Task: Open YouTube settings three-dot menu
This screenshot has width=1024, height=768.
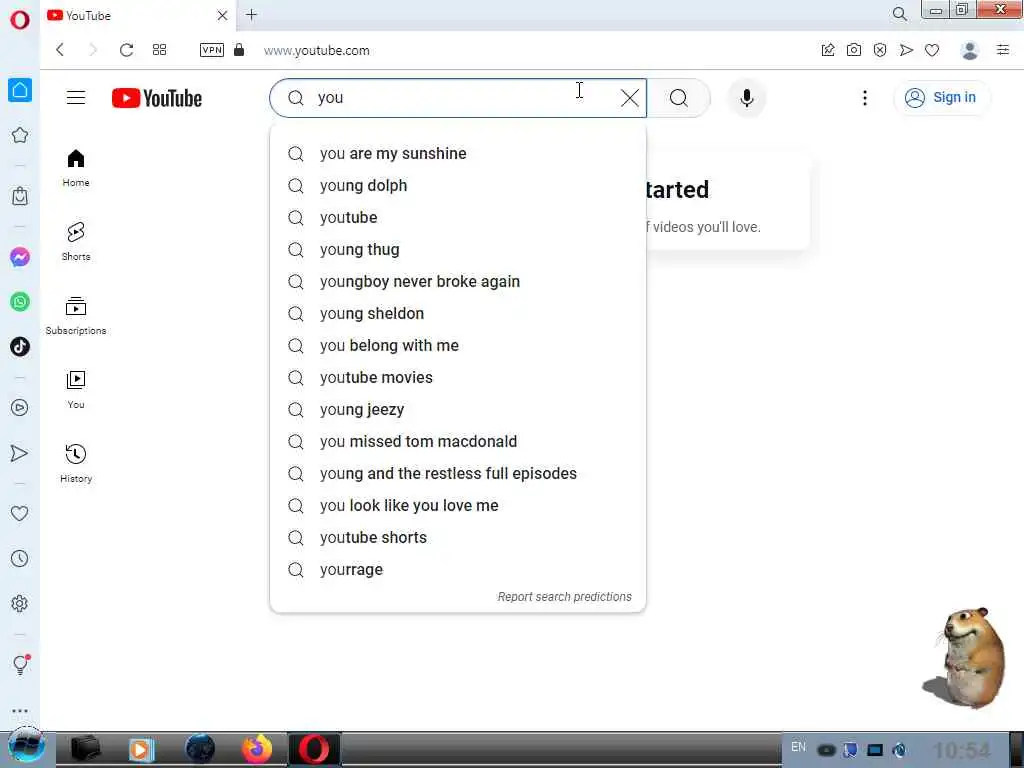Action: 865,98
